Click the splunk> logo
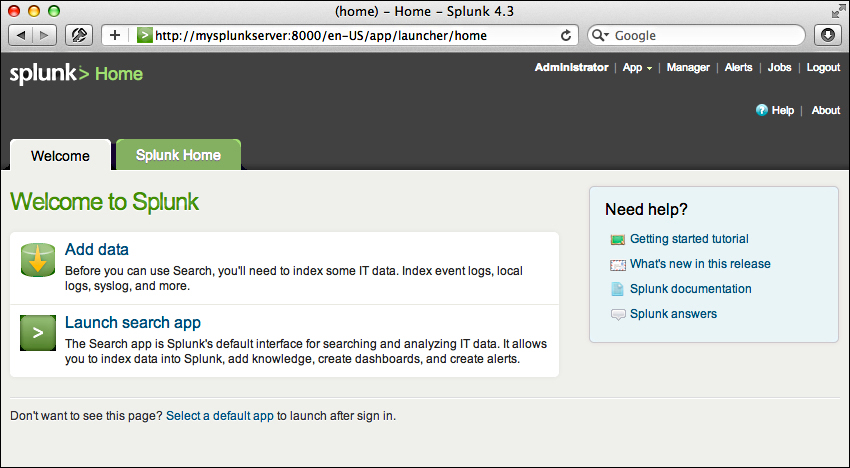Image resolution: width=850 pixels, height=468 pixels. (49, 74)
